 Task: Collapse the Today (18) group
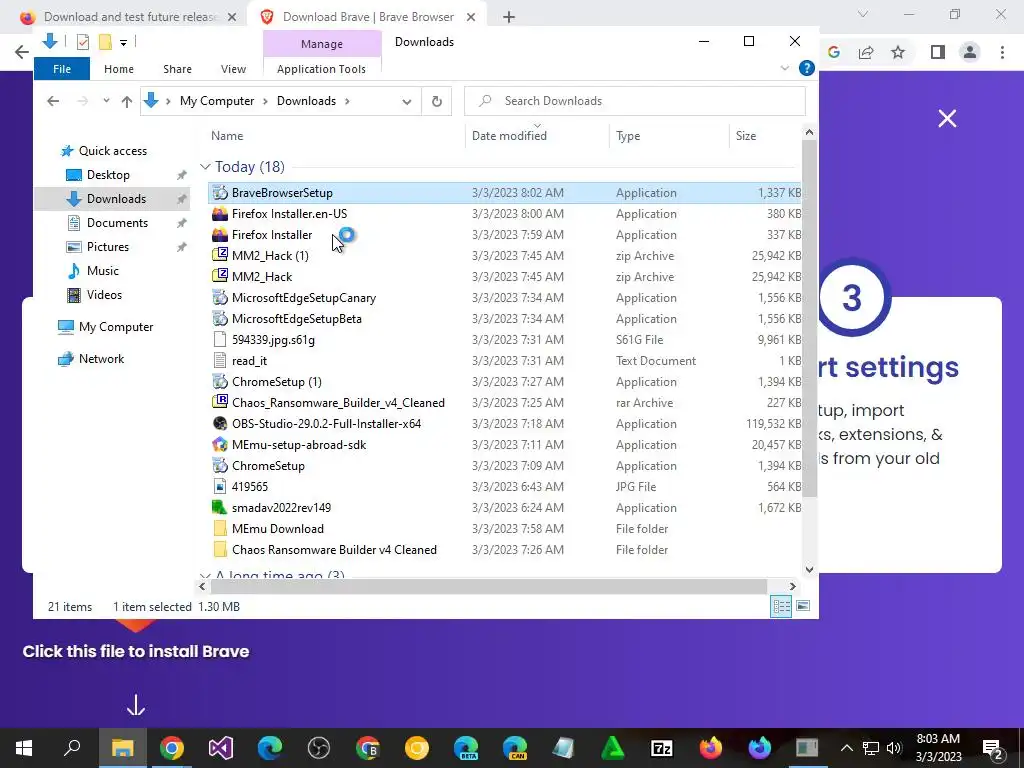205,167
